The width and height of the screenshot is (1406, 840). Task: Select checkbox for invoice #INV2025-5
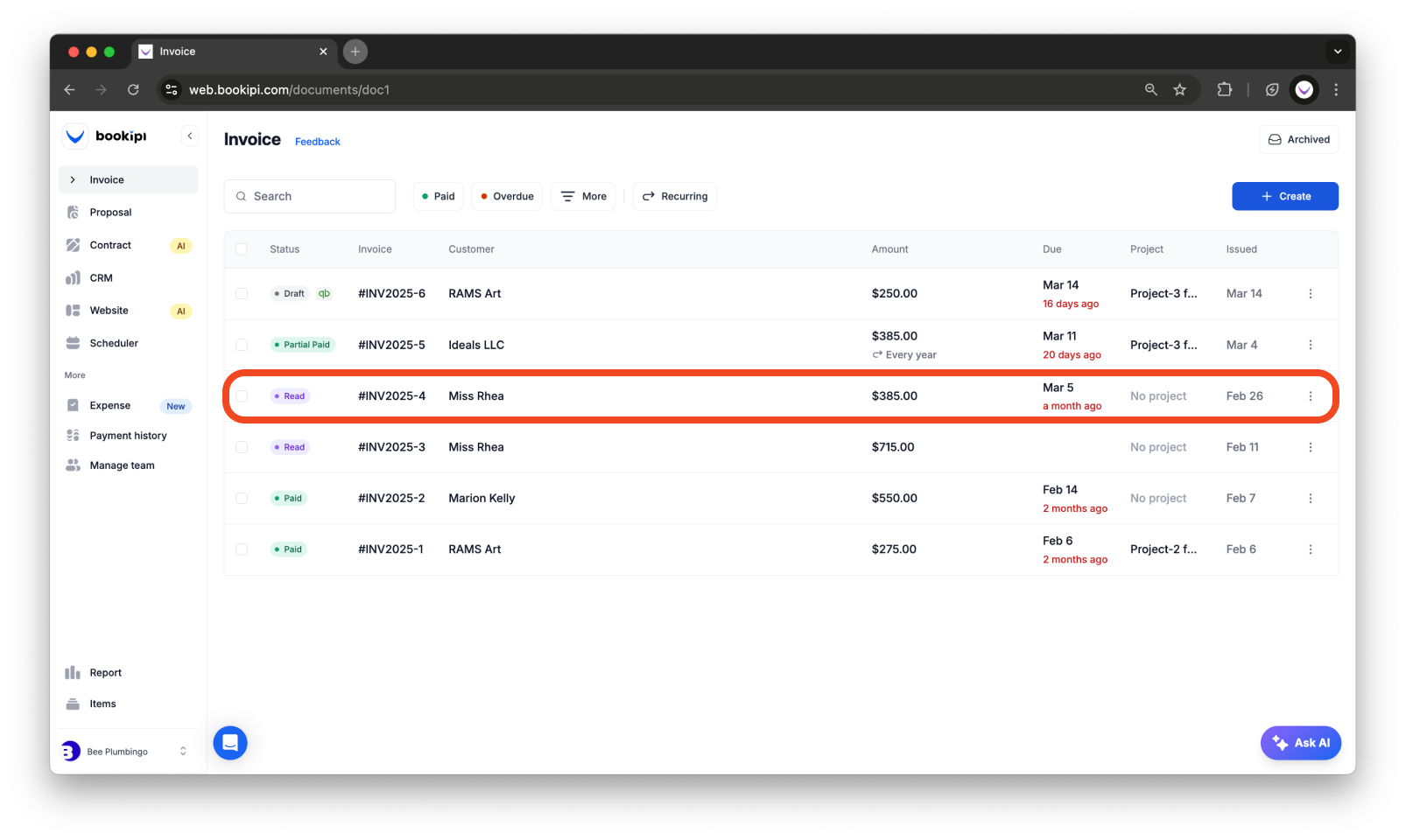coord(242,345)
